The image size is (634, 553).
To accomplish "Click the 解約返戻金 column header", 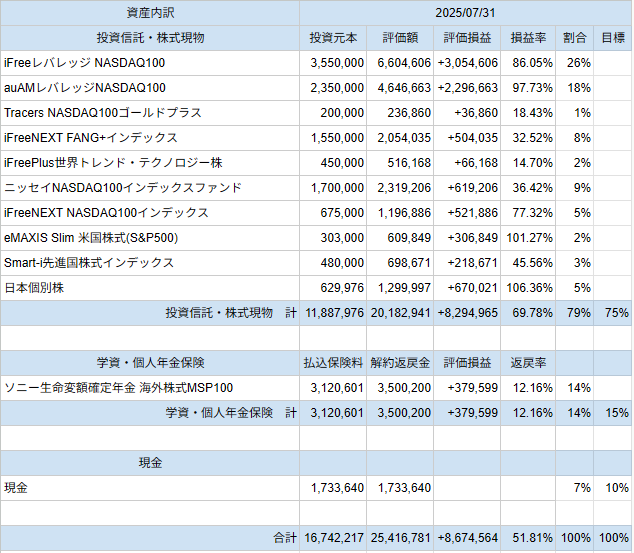I will (x=400, y=363).
